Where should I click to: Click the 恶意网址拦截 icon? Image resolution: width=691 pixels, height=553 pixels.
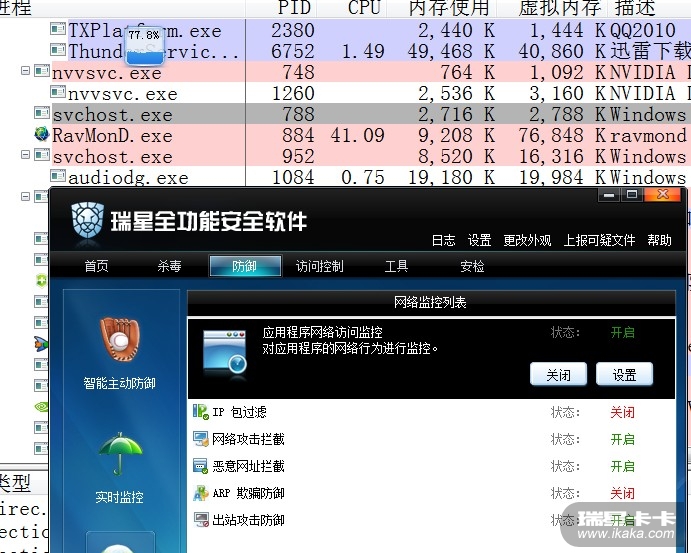coord(201,466)
